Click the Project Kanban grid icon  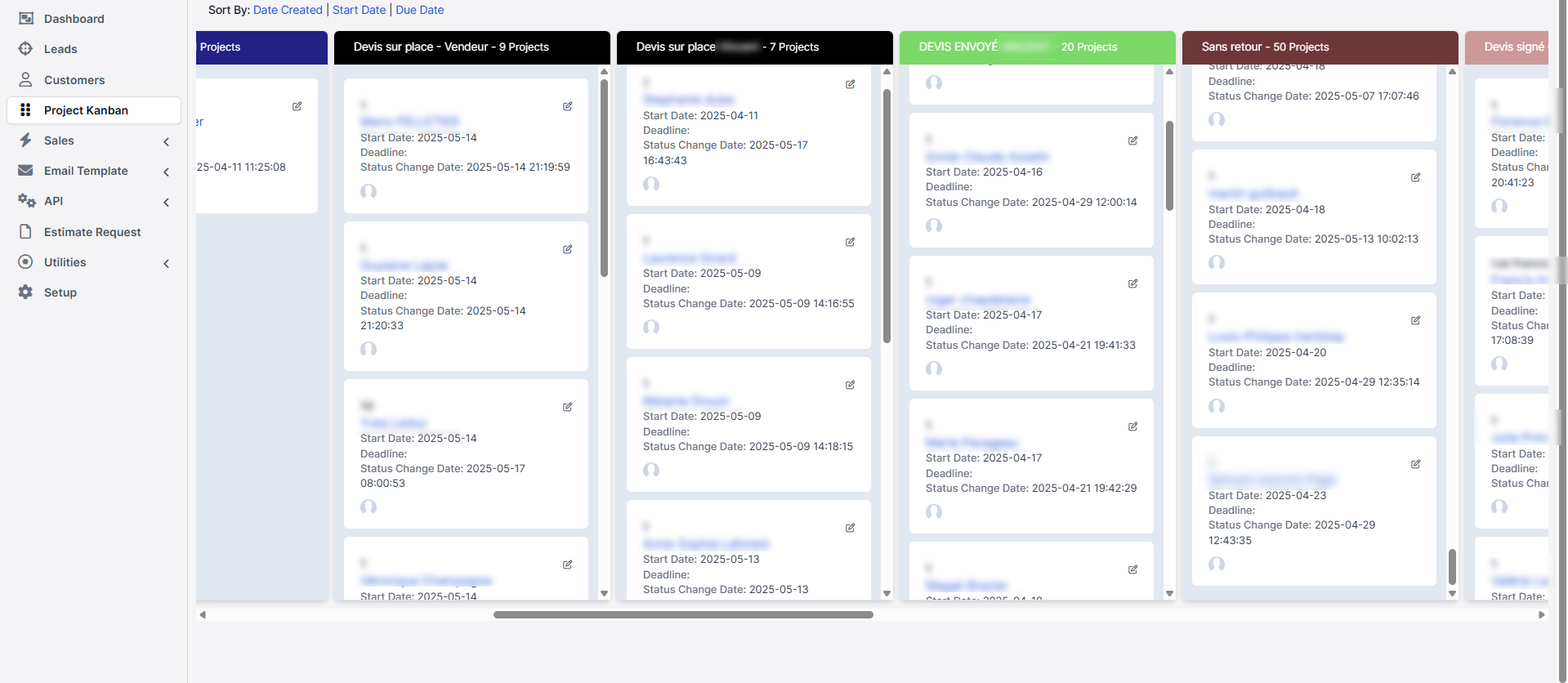(x=26, y=109)
